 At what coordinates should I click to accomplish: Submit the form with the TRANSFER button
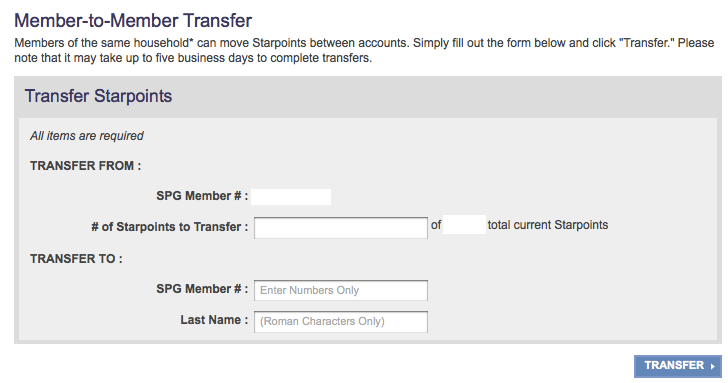[x=678, y=366]
